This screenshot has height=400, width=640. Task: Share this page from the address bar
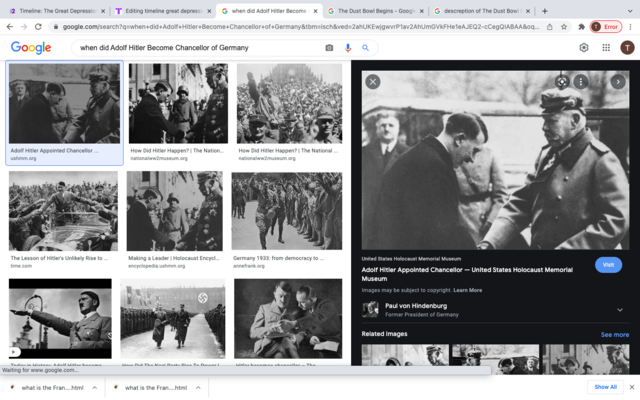(550, 27)
